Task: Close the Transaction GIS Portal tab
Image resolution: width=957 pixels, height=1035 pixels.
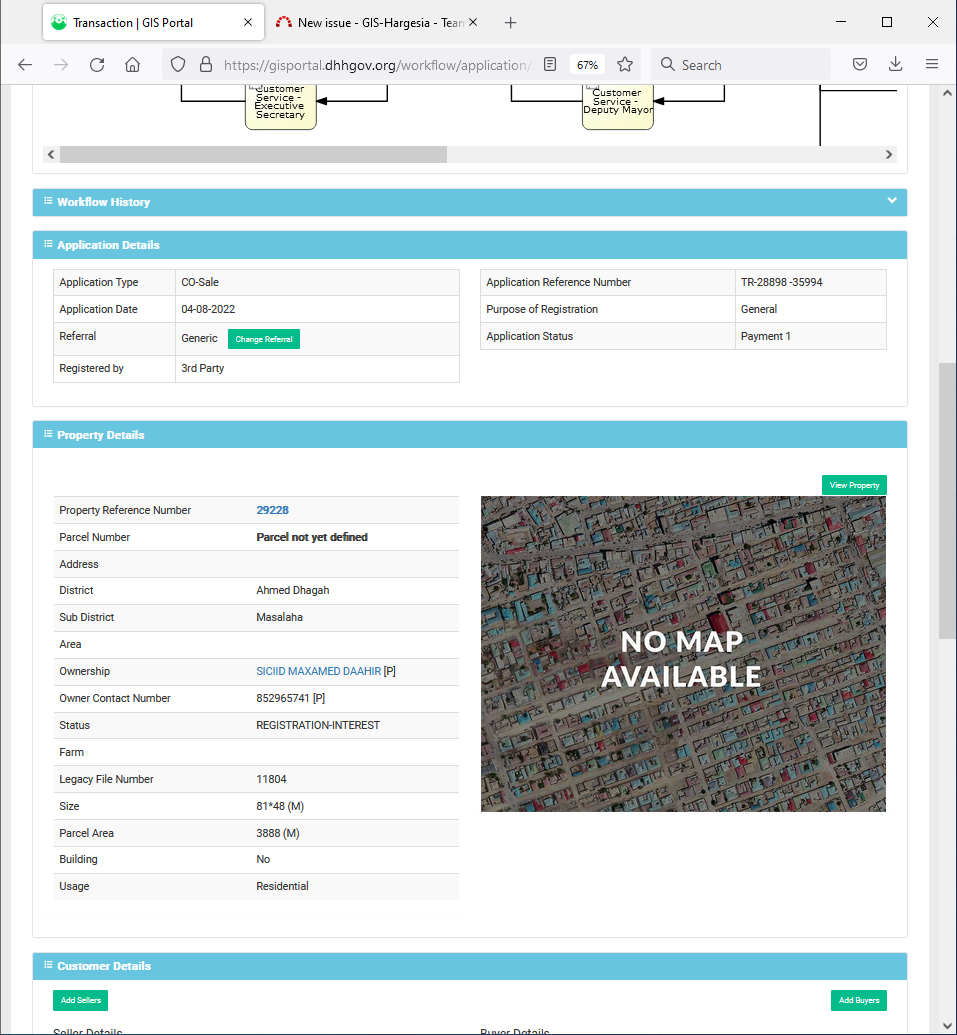Action: click(x=248, y=22)
